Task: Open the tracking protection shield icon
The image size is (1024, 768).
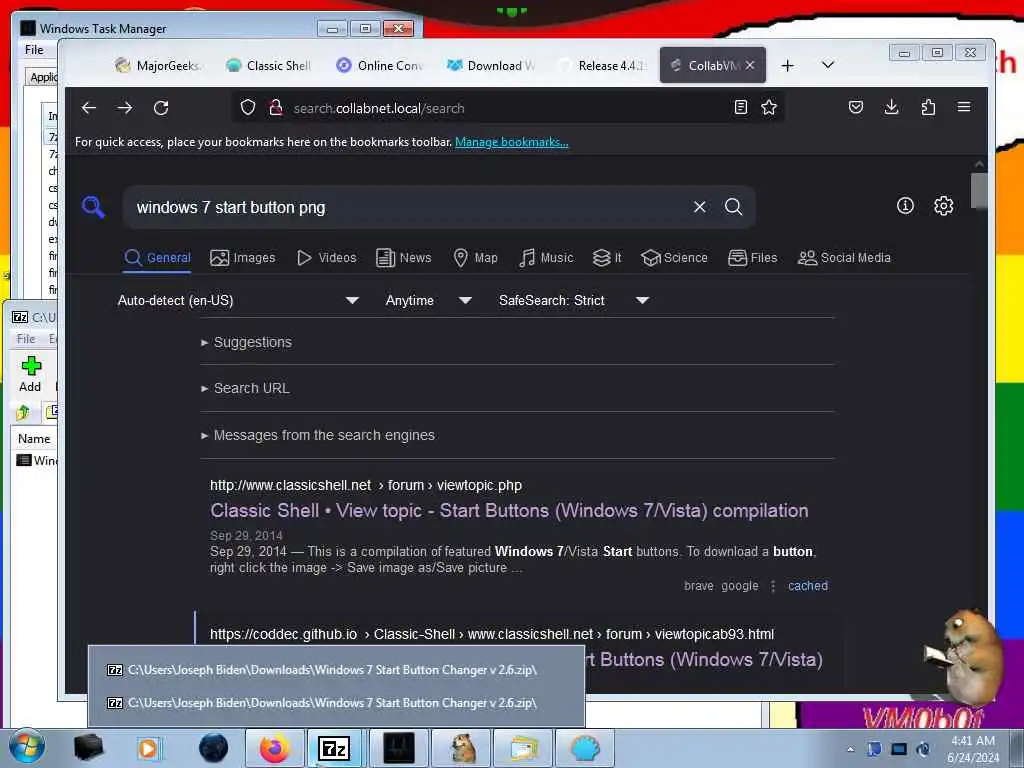Action: coord(248,108)
